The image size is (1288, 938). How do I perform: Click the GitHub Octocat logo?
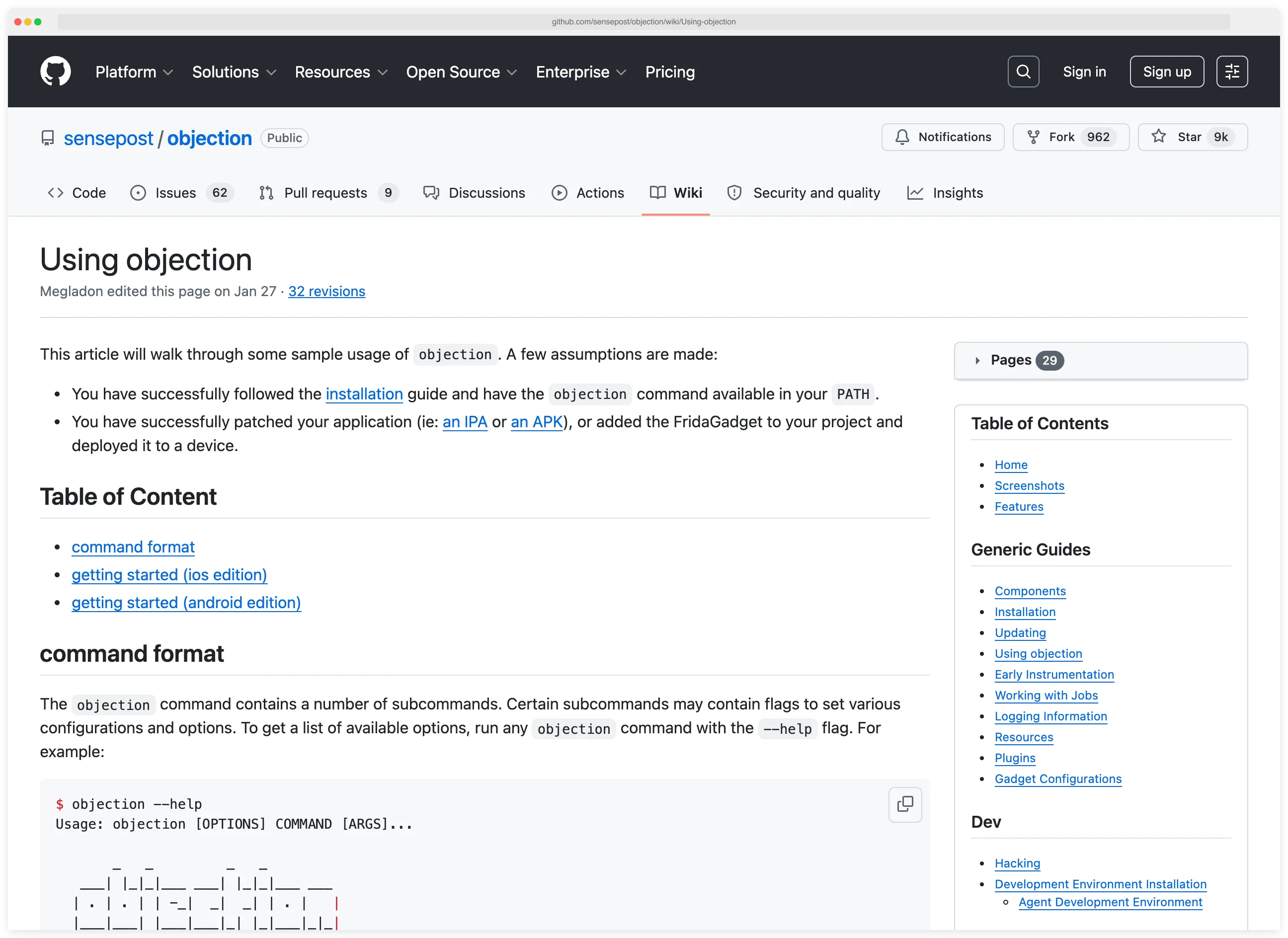55,72
